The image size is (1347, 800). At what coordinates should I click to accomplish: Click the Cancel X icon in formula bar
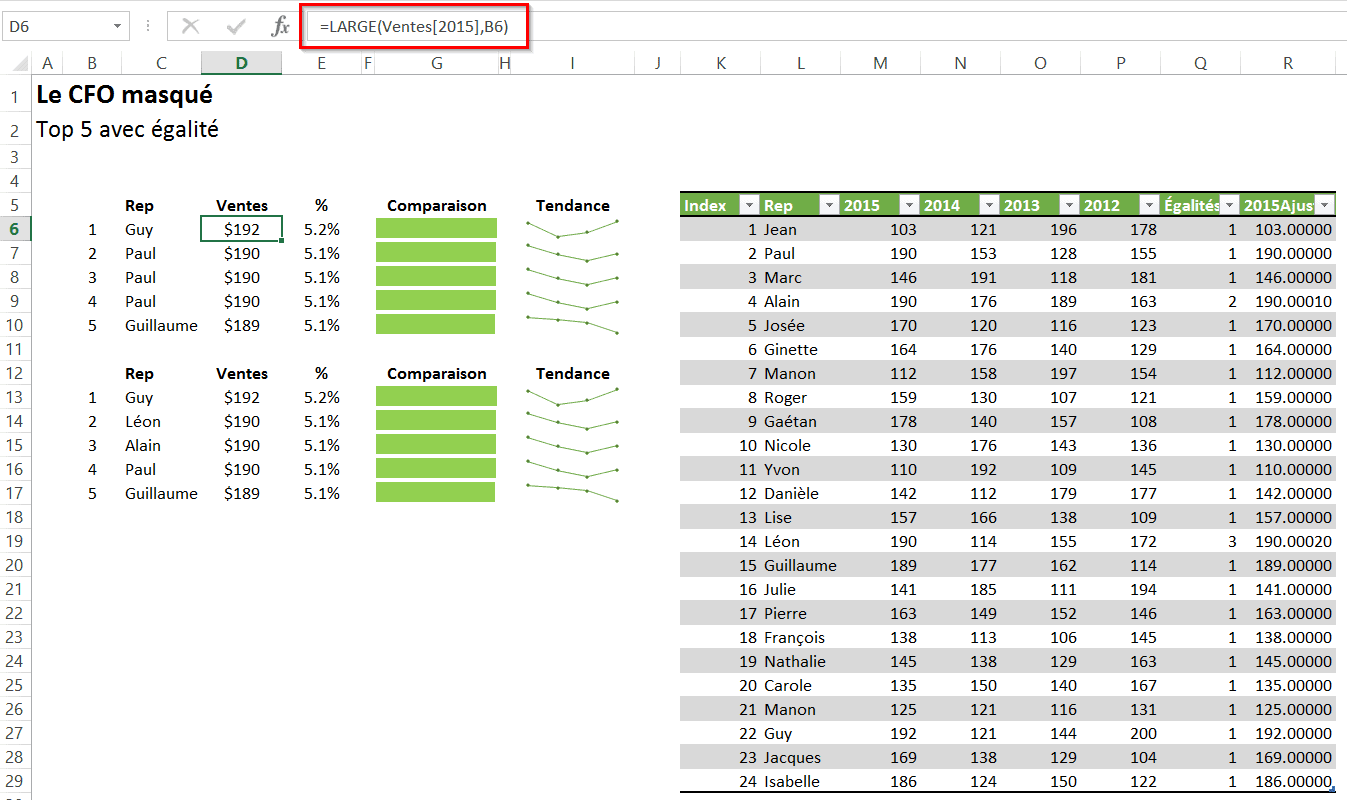(191, 27)
